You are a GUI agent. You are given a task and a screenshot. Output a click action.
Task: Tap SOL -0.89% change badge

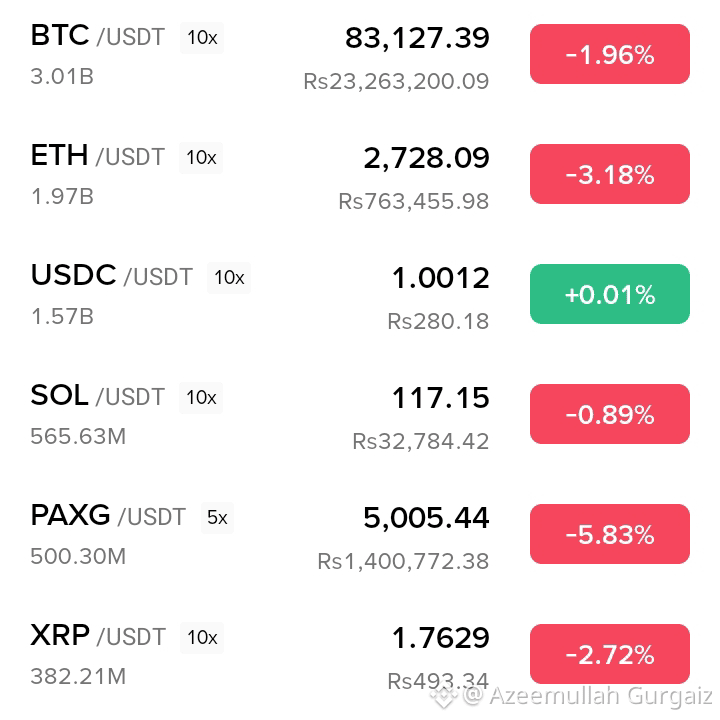click(x=610, y=414)
